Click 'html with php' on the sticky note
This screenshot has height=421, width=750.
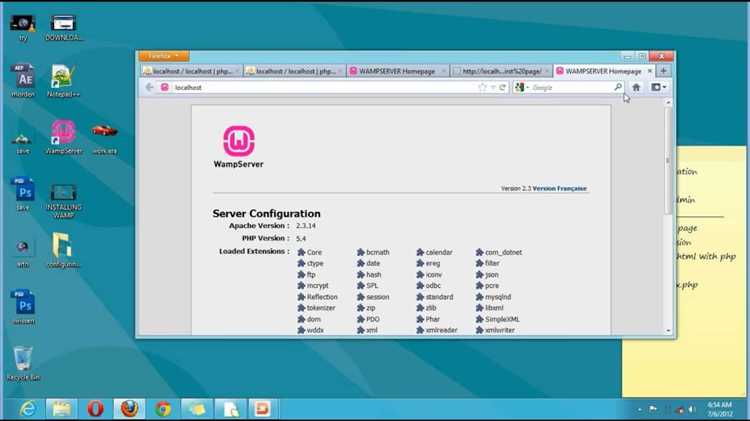tap(706, 256)
